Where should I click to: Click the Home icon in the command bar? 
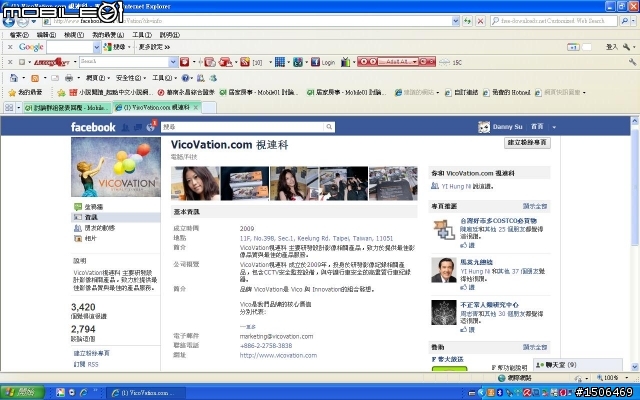tap(14, 78)
